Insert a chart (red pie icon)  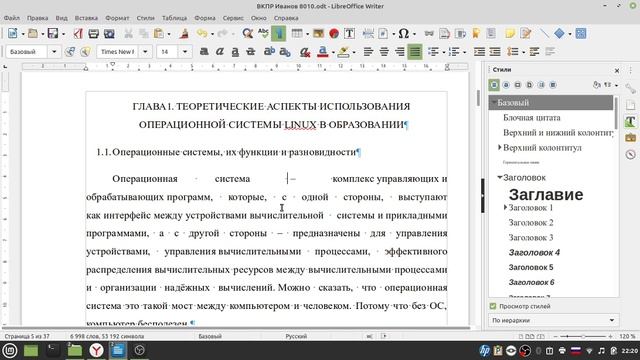click(x=334, y=33)
